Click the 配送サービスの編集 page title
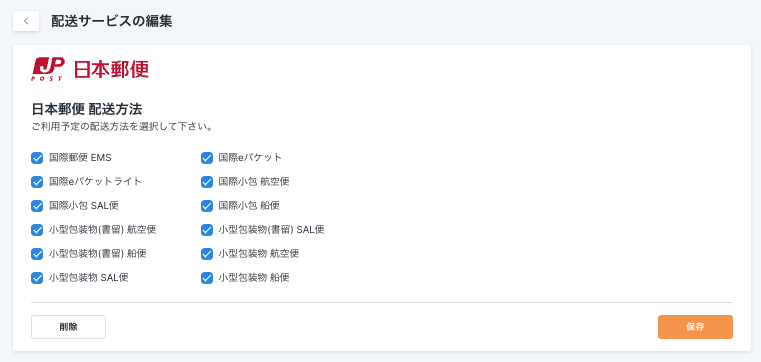Image resolution: width=761 pixels, height=362 pixels. point(112,21)
